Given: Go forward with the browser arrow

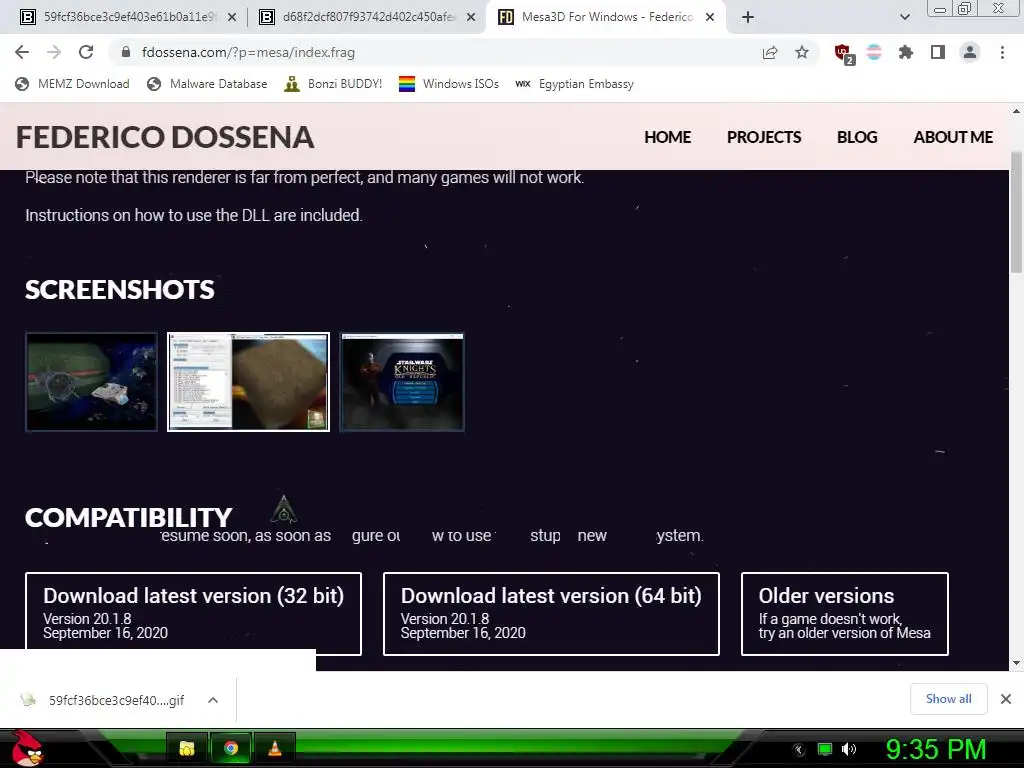Looking at the screenshot, I should [54, 52].
